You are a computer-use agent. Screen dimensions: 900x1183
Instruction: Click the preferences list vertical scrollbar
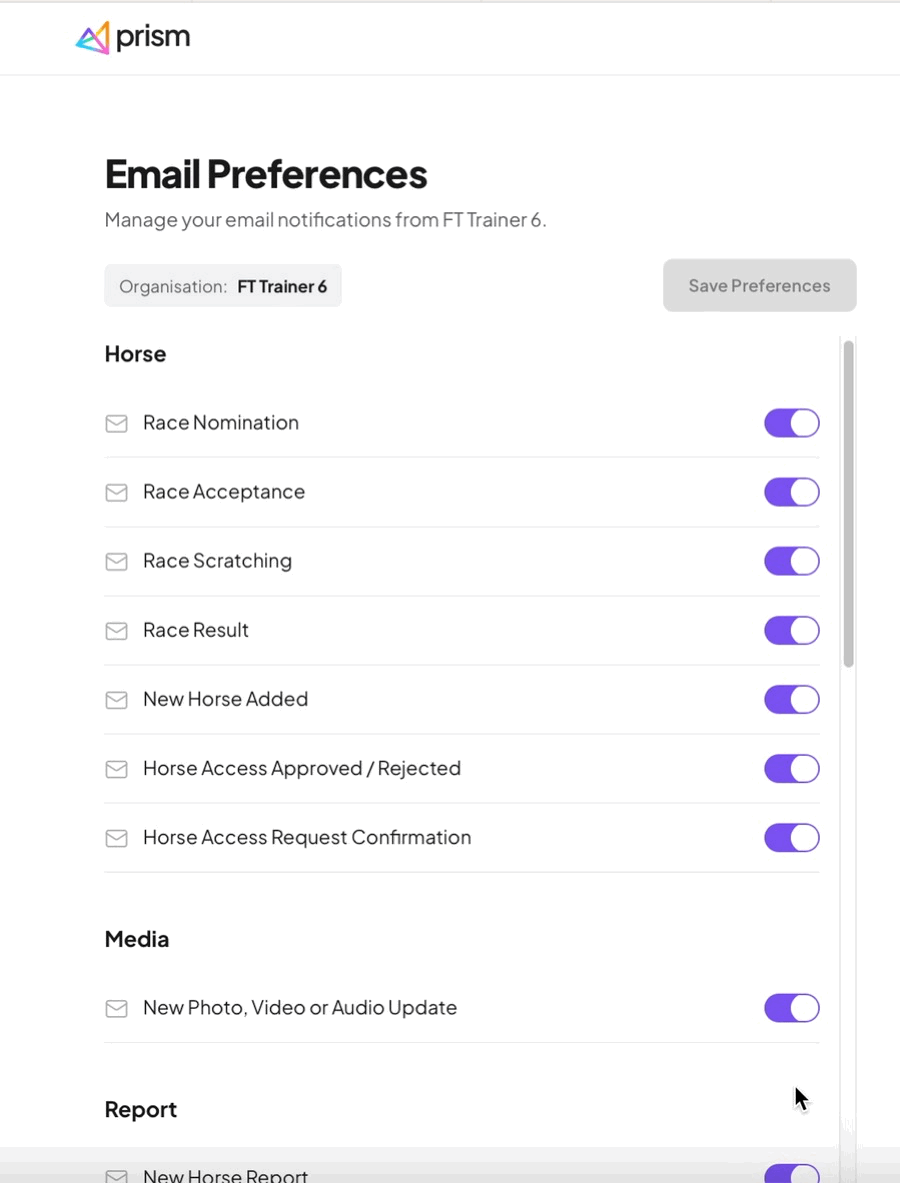[849, 504]
